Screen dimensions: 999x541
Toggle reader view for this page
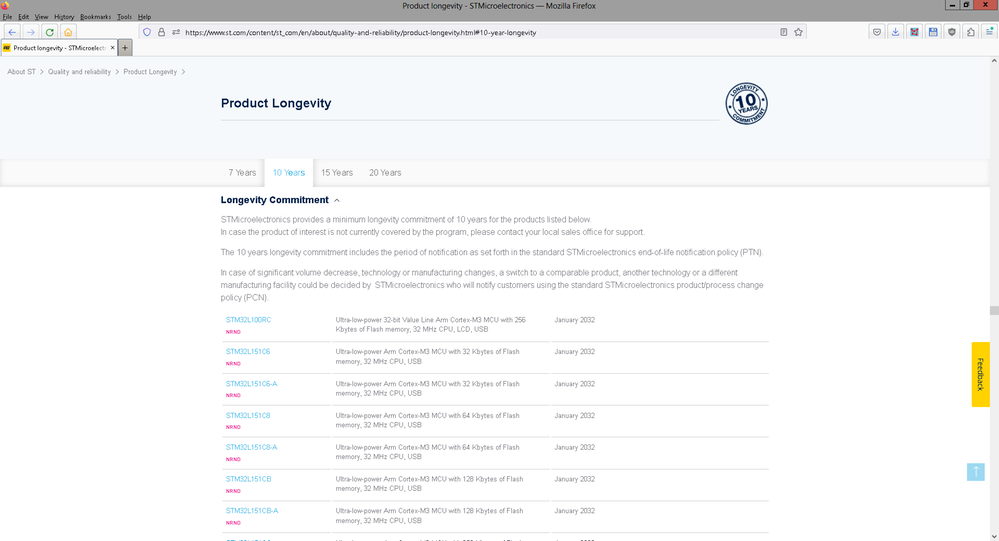[x=784, y=32]
